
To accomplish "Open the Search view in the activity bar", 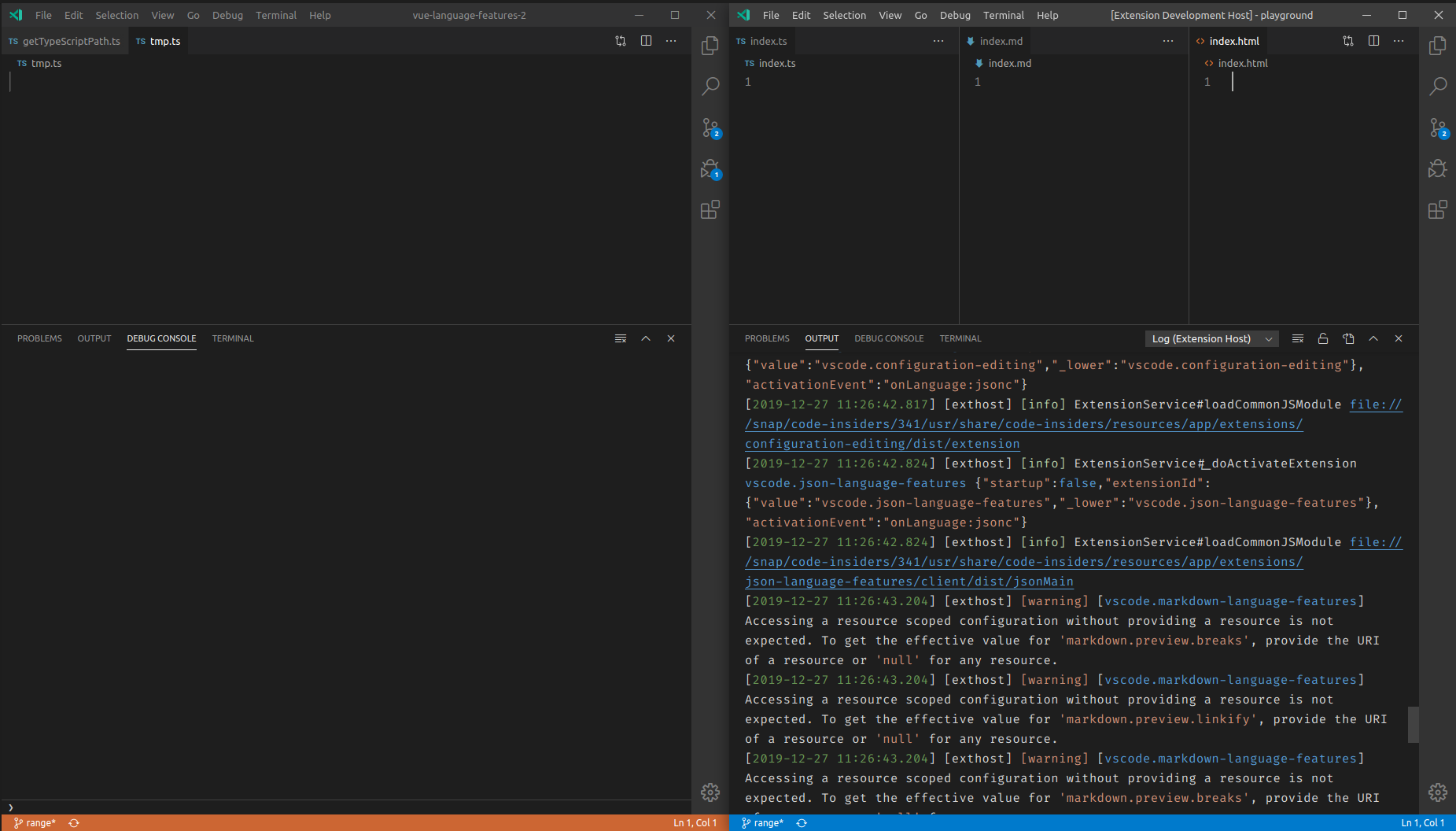I will 710,86.
